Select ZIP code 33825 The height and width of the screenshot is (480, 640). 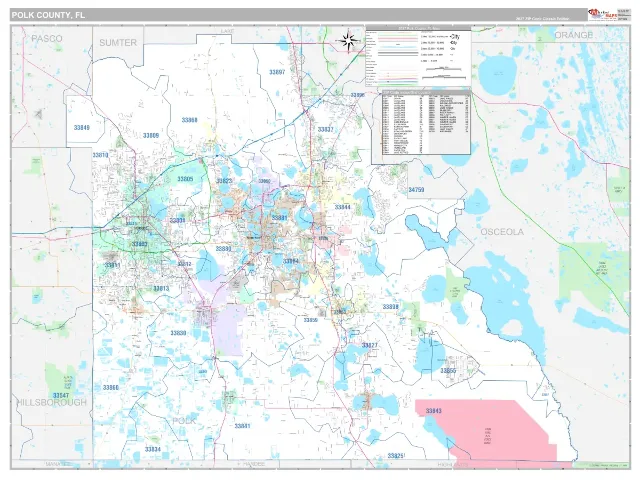pos(396,456)
